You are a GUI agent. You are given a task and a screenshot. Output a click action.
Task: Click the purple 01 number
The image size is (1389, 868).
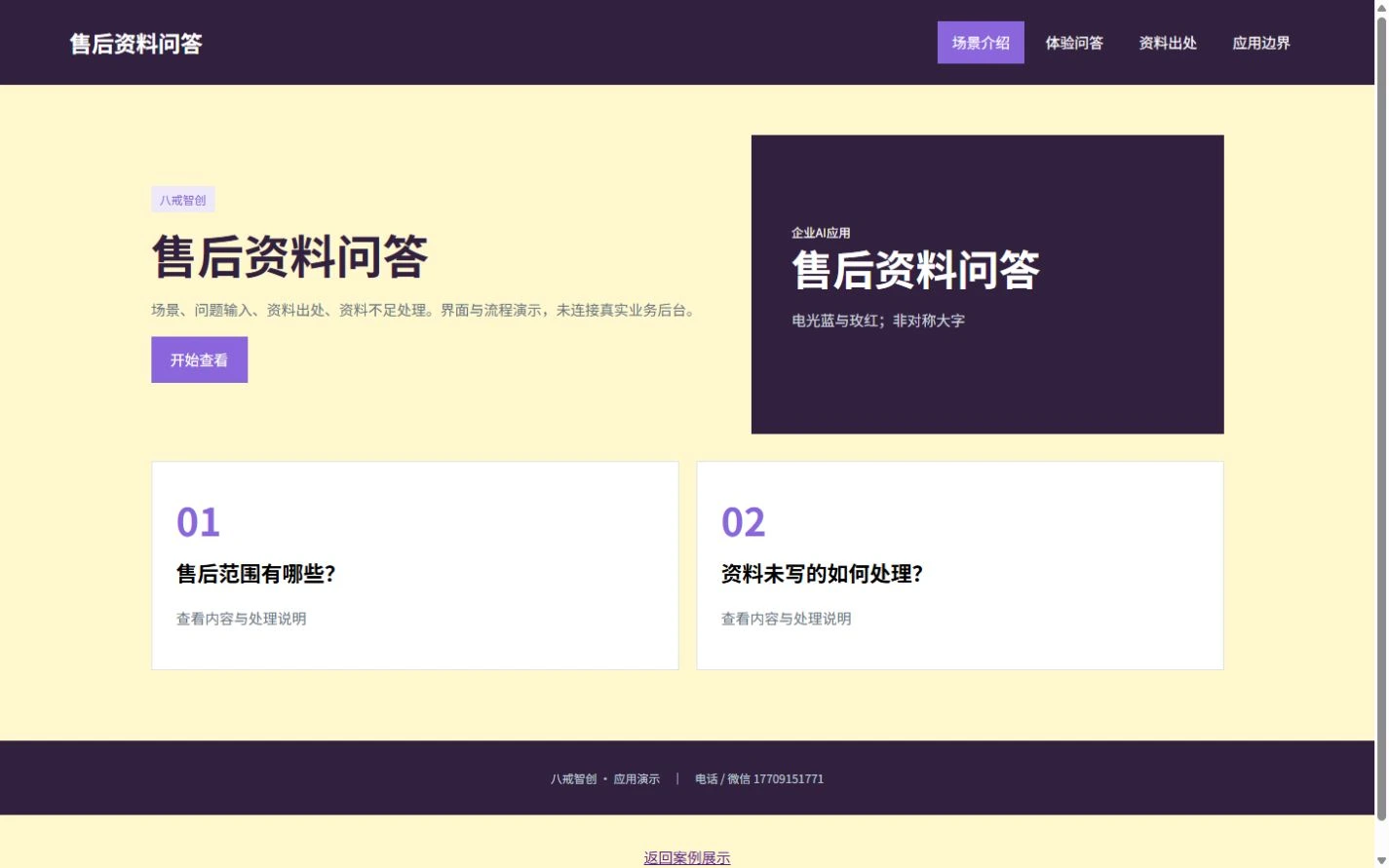point(198,522)
